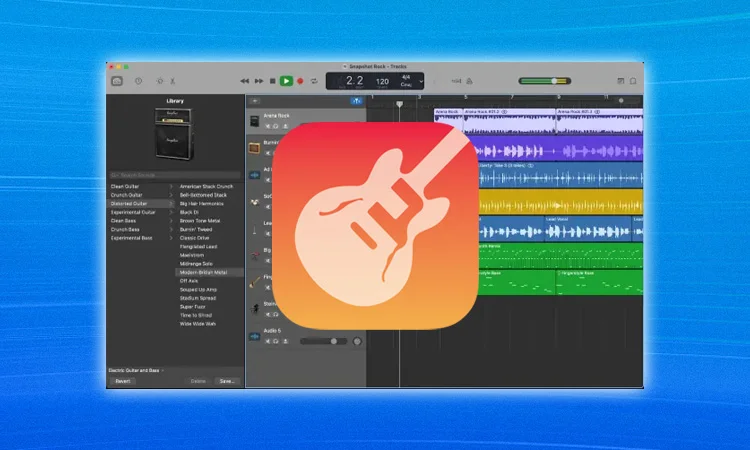Adjust the master volume slider
This screenshot has height=450, width=750.
click(x=545, y=81)
